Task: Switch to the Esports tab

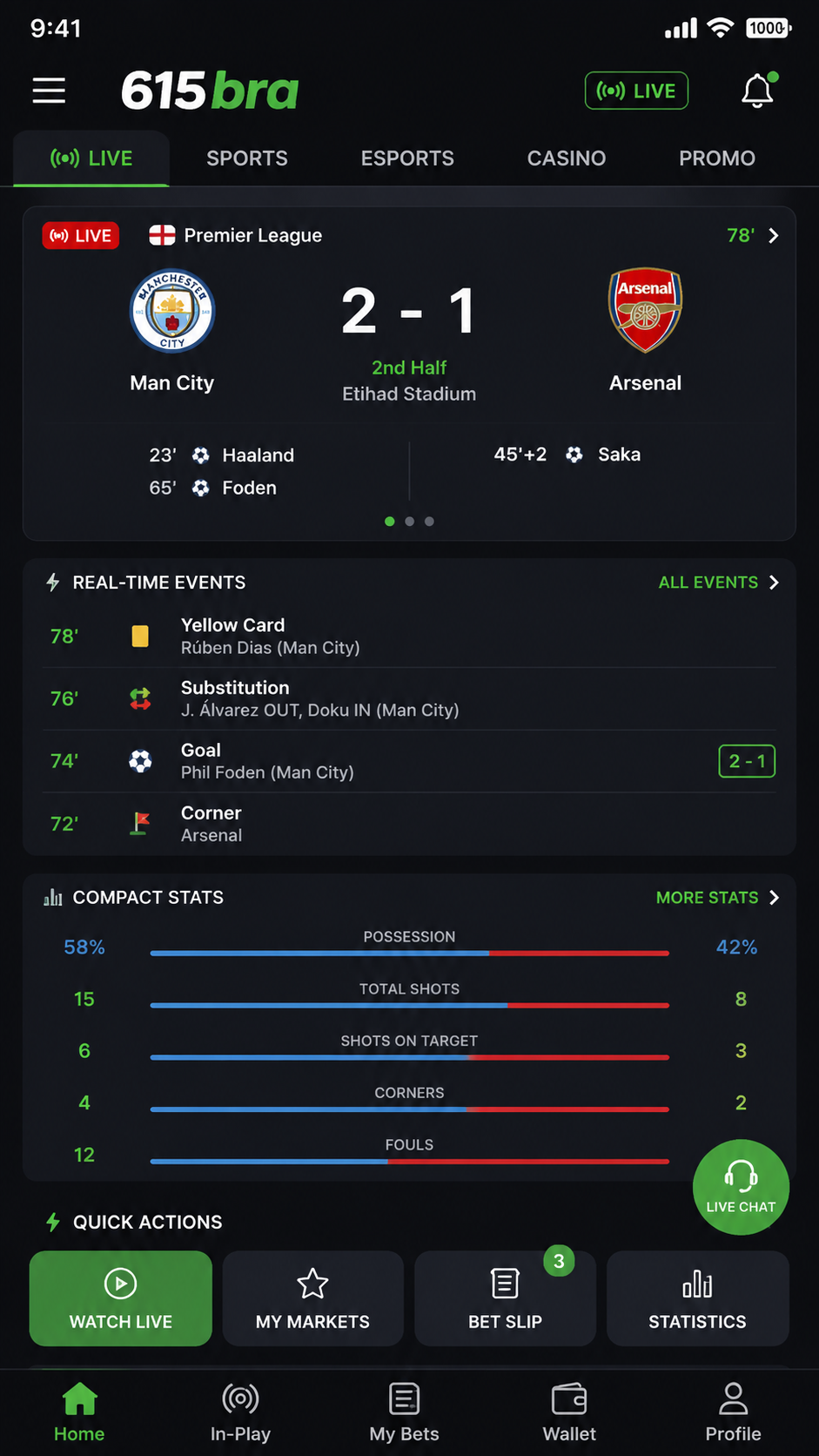Action: pos(407,158)
